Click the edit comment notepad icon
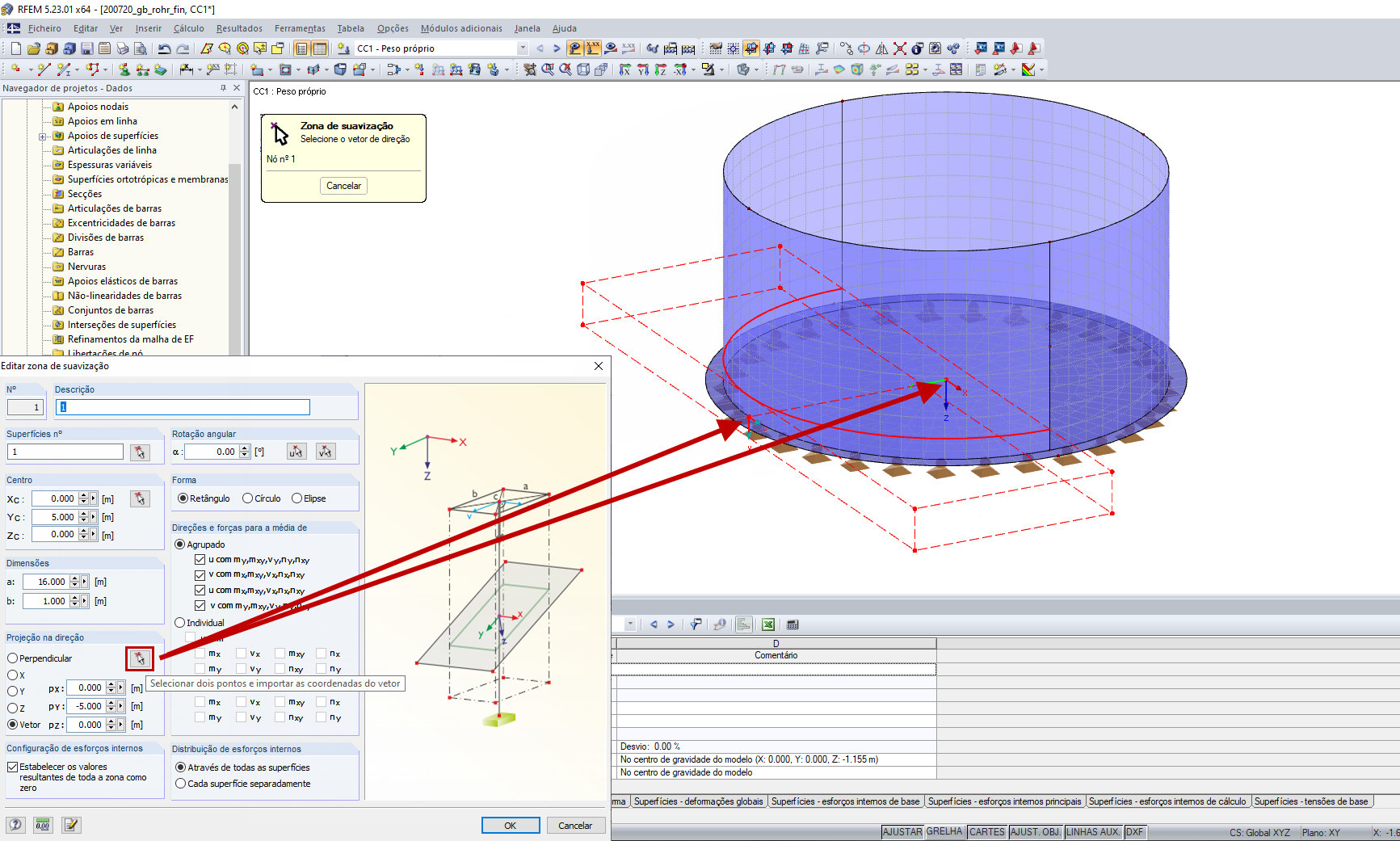The image size is (1400, 841). click(71, 825)
